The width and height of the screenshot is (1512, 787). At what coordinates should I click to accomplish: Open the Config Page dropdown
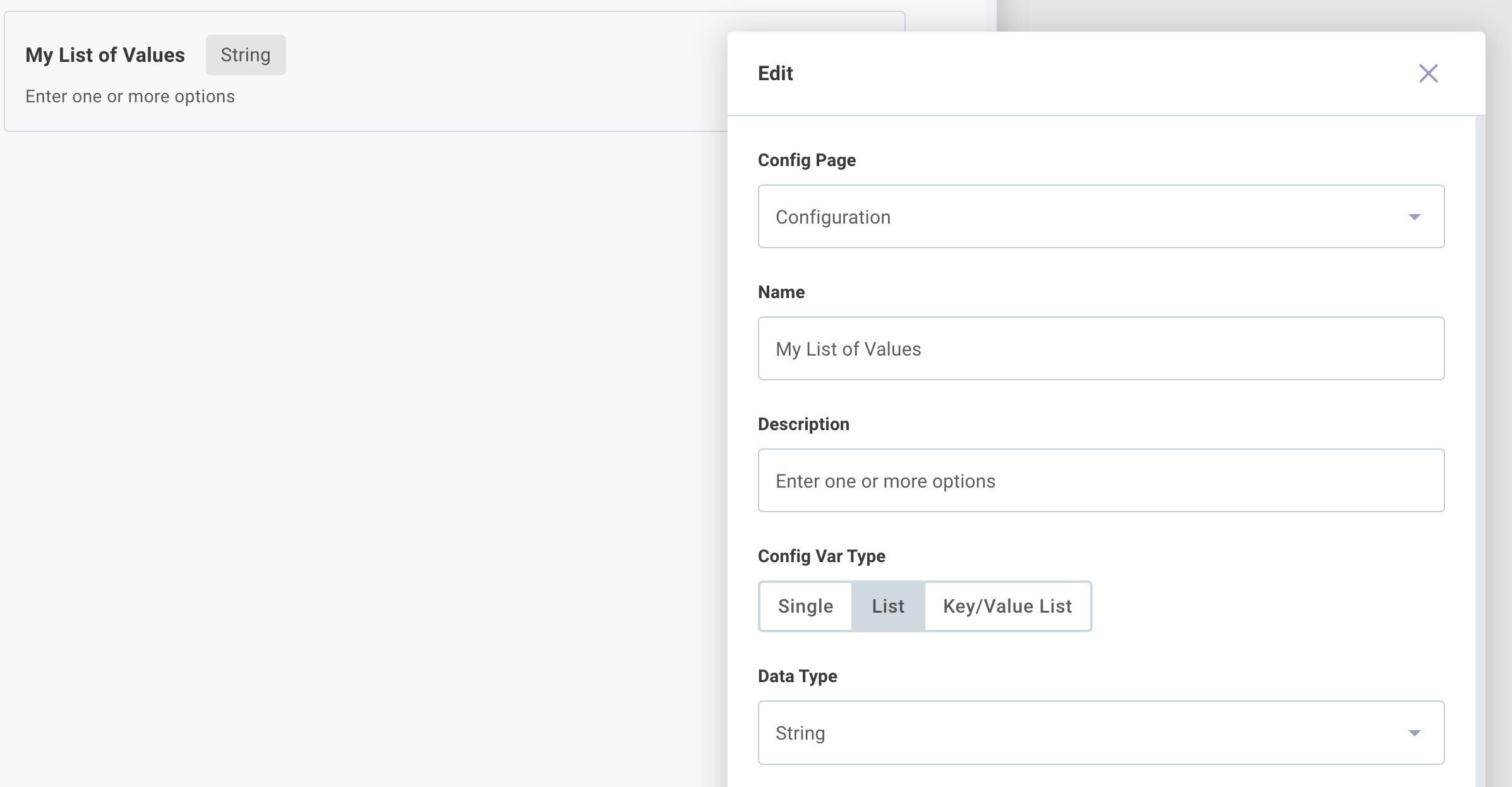[1101, 217]
